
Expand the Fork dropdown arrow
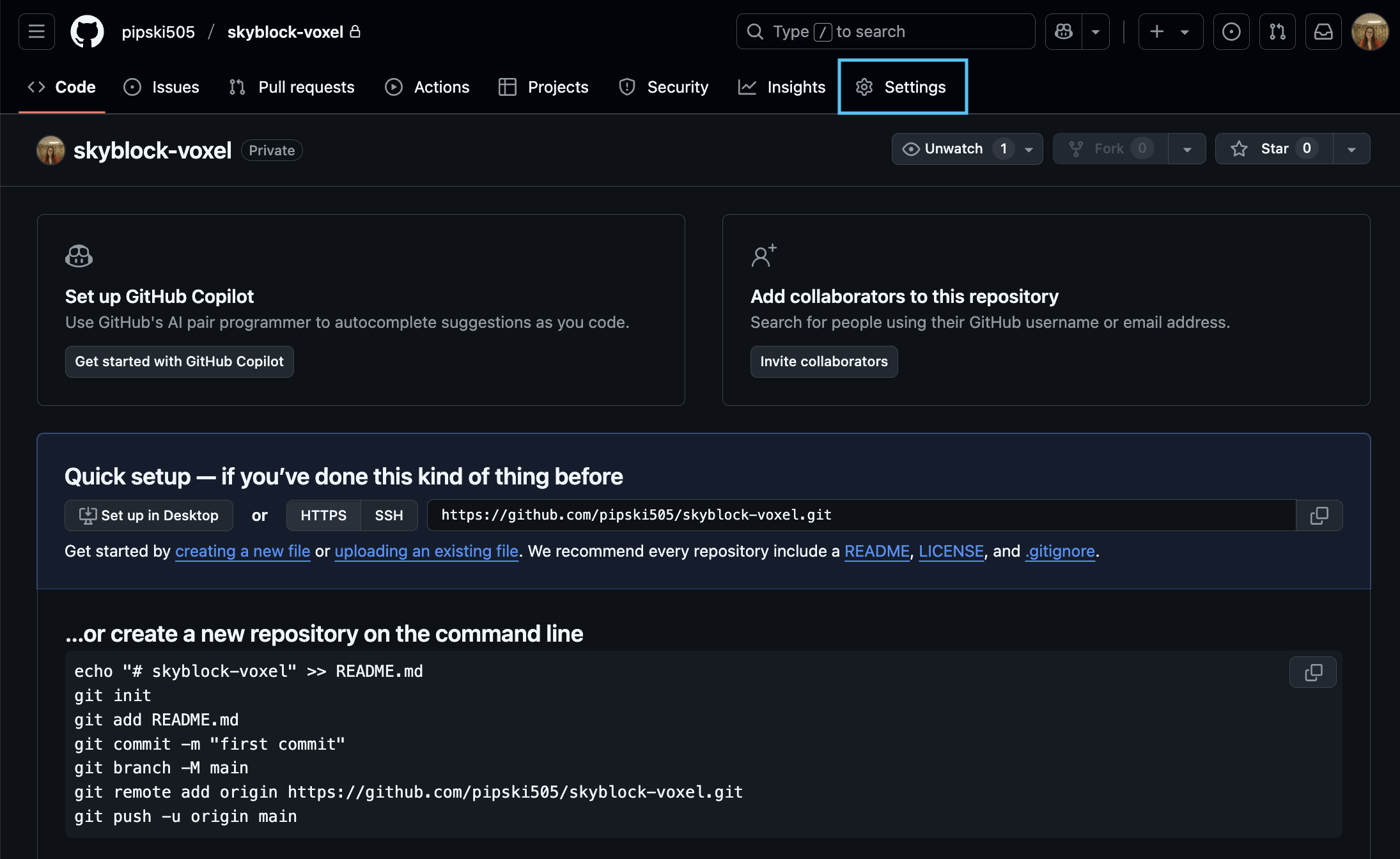click(1187, 149)
